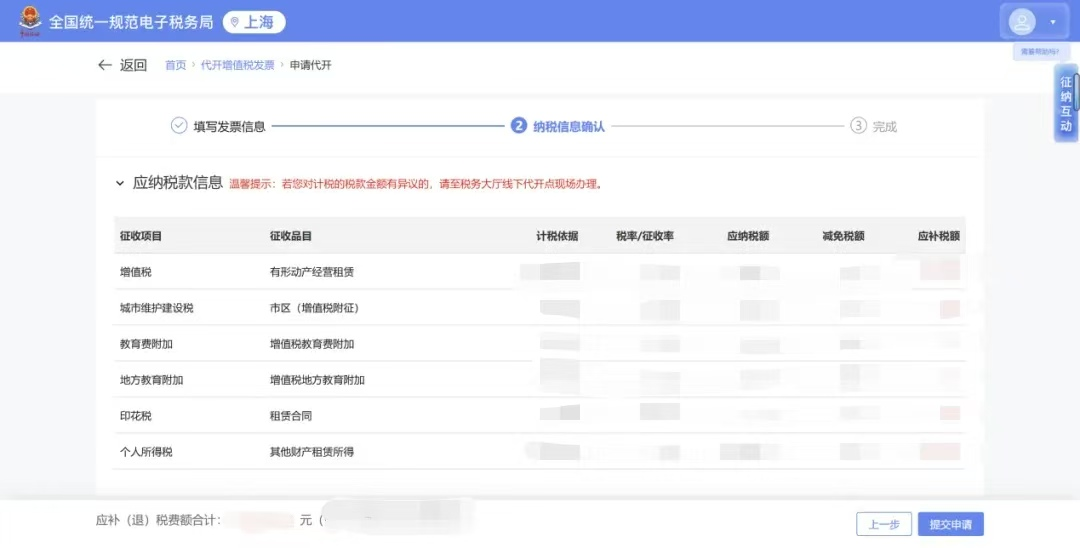Screen dimensions: 1080x548
Task: Click the 征收品目 column header
Action: pos(291,235)
